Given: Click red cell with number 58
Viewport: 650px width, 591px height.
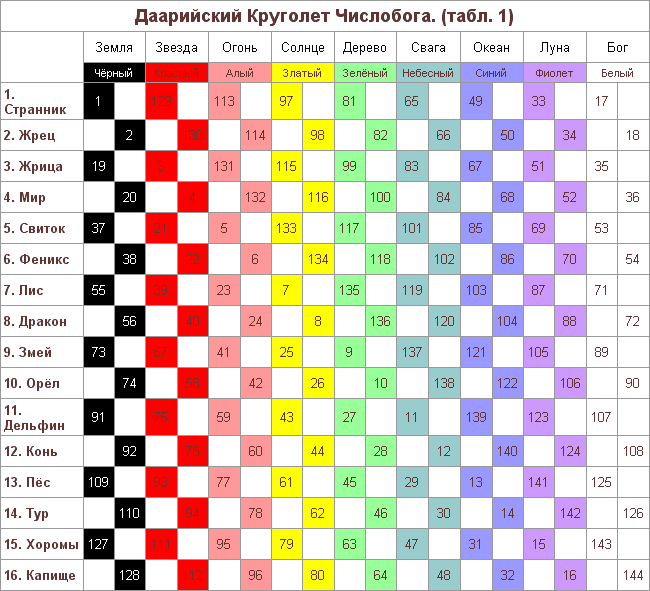Looking at the screenshot, I should [192, 383].
